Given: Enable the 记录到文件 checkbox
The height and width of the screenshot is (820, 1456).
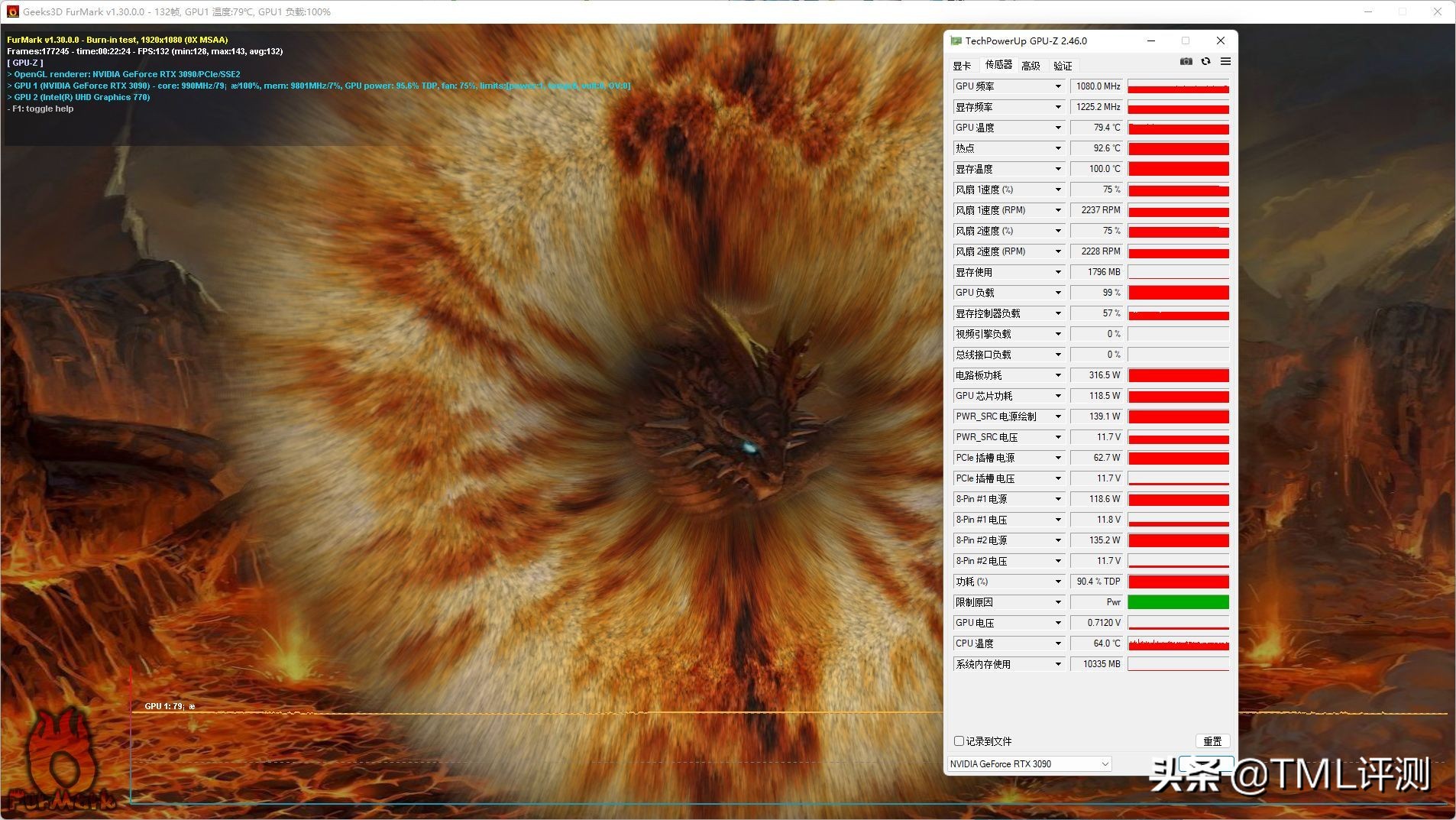Looking at the screenshot, I should 959,741.
